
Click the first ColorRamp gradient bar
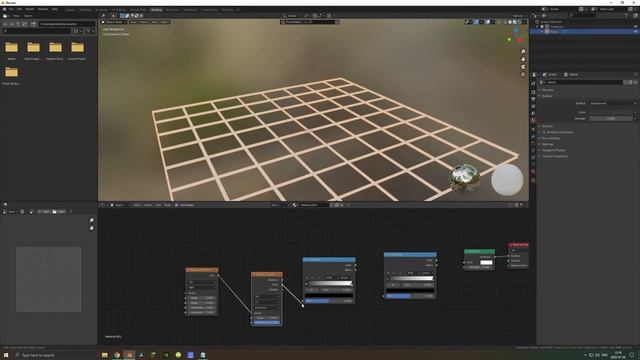point(329,283)
